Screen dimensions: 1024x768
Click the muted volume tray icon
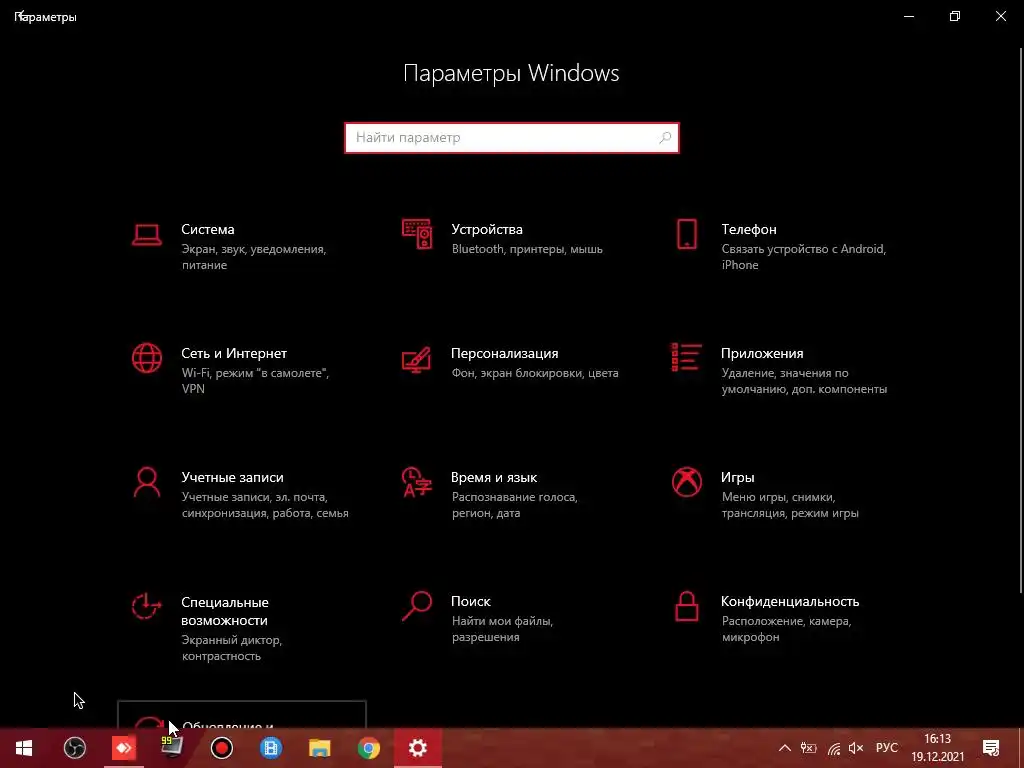coord(856,748)
